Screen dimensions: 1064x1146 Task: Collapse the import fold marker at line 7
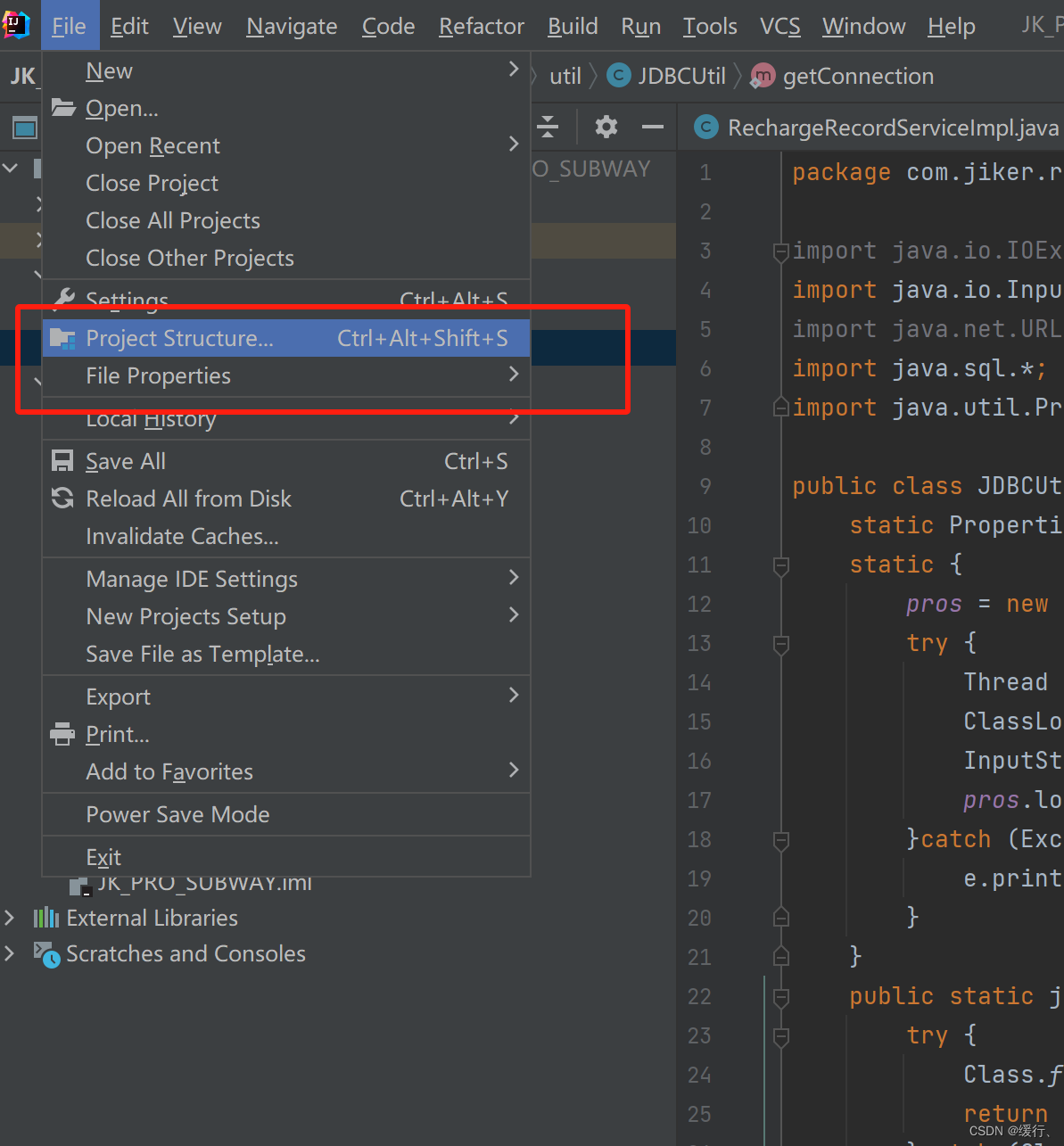780,408
